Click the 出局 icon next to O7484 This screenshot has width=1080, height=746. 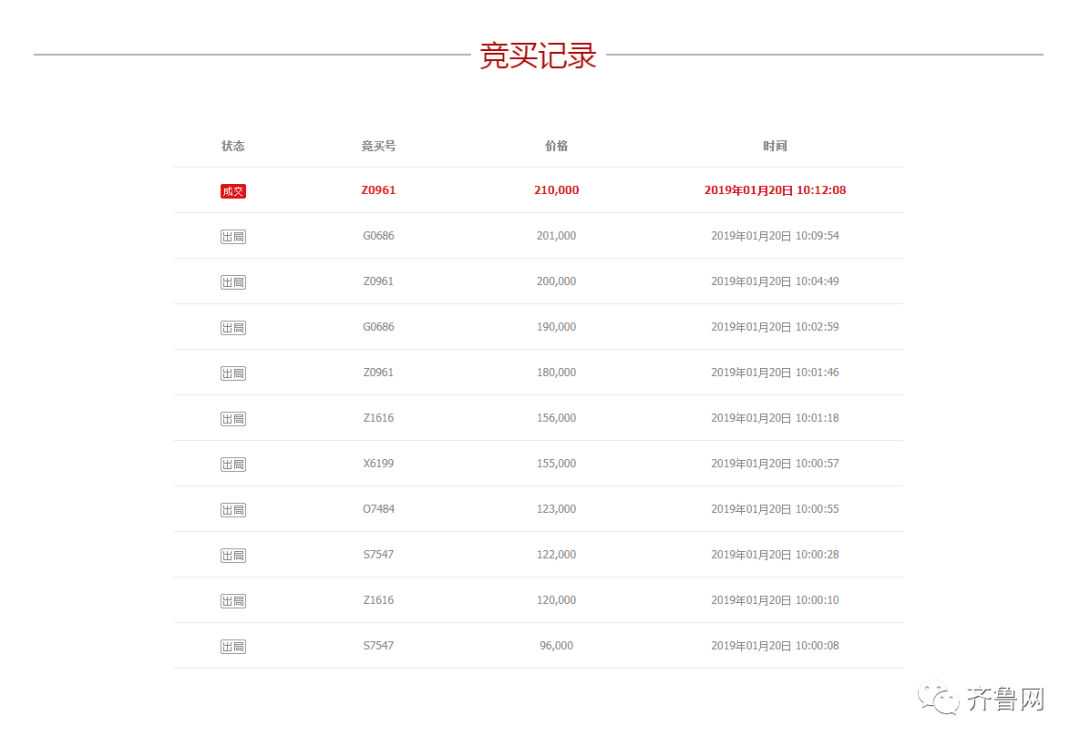pyautogui.click(x=233, y=509)
